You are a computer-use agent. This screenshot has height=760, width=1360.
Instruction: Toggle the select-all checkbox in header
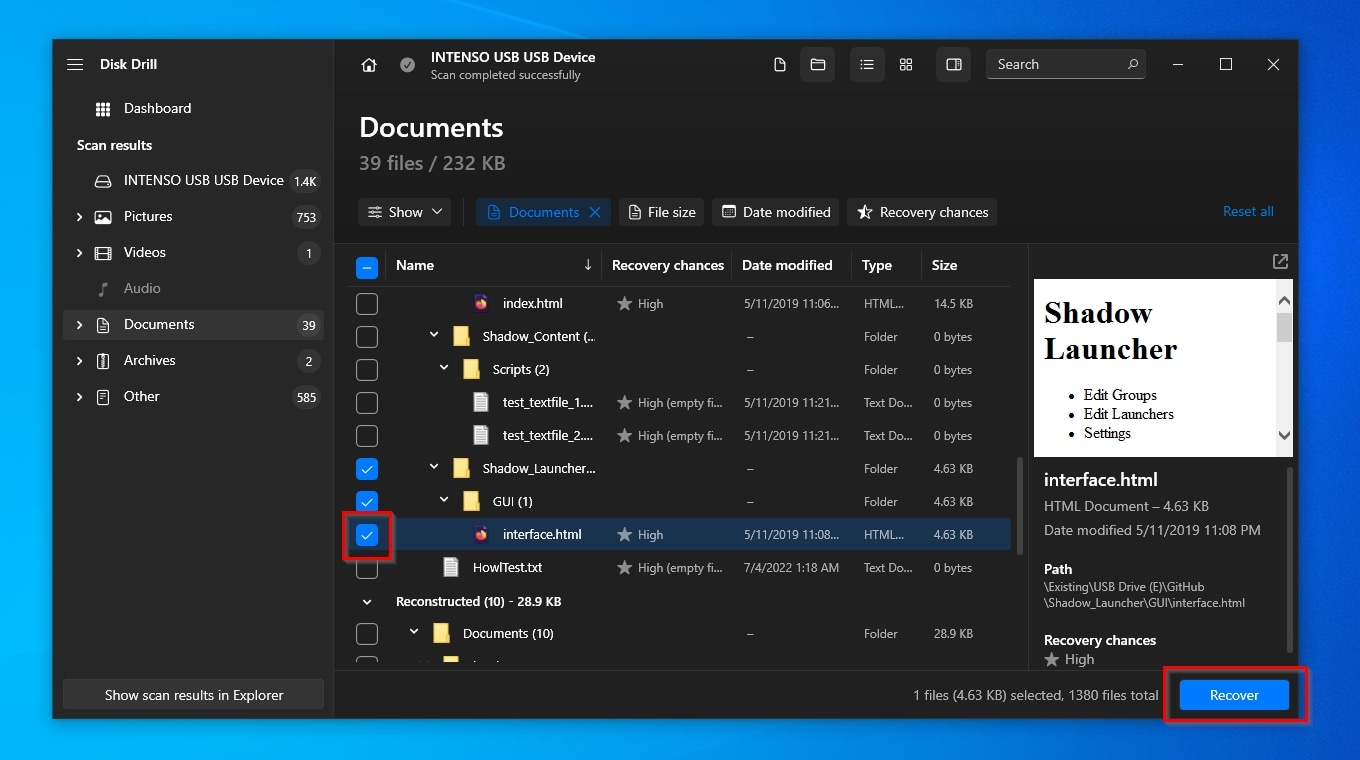point(367,267)
